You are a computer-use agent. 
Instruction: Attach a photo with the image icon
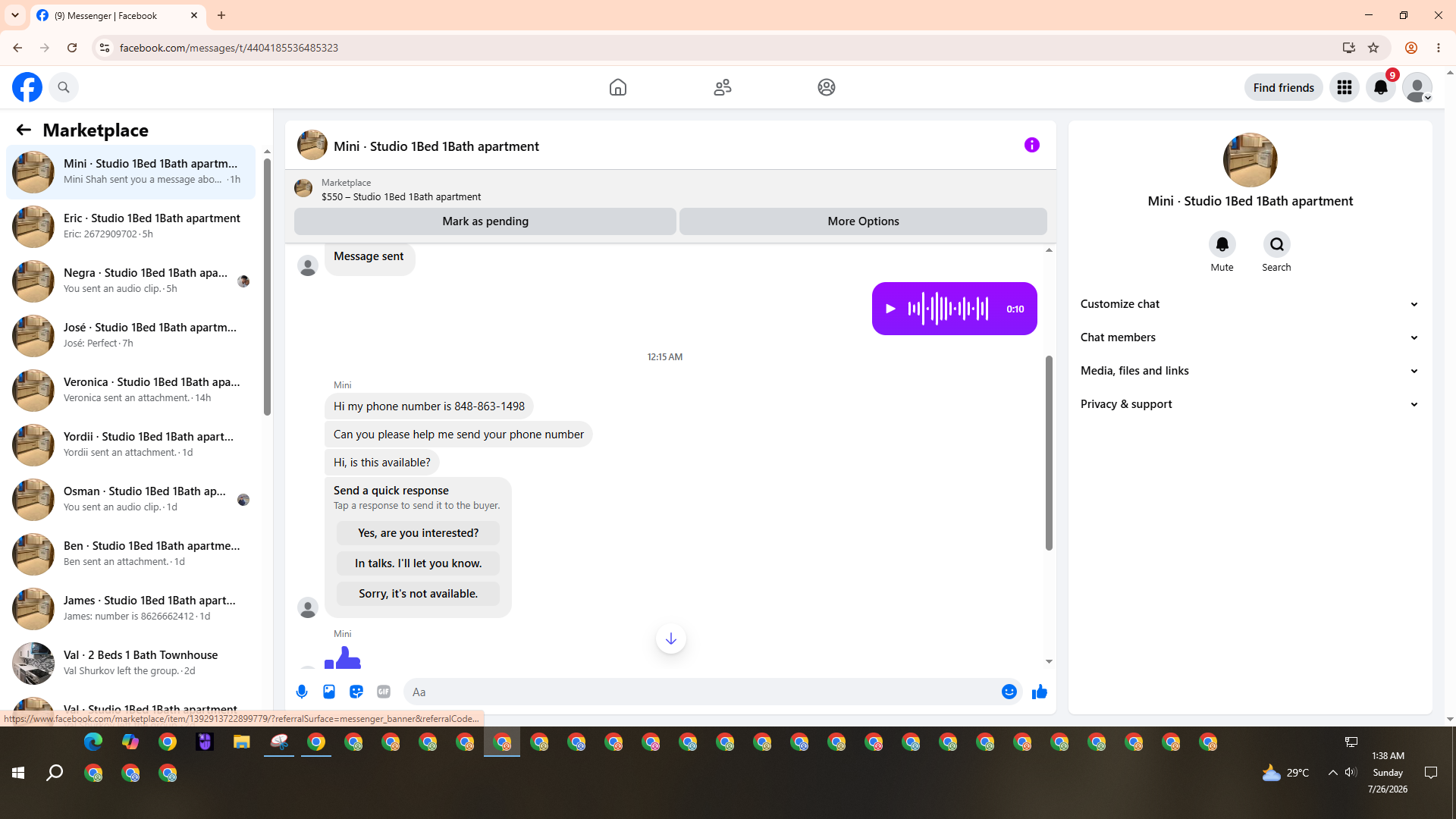(x=329, y=692)
